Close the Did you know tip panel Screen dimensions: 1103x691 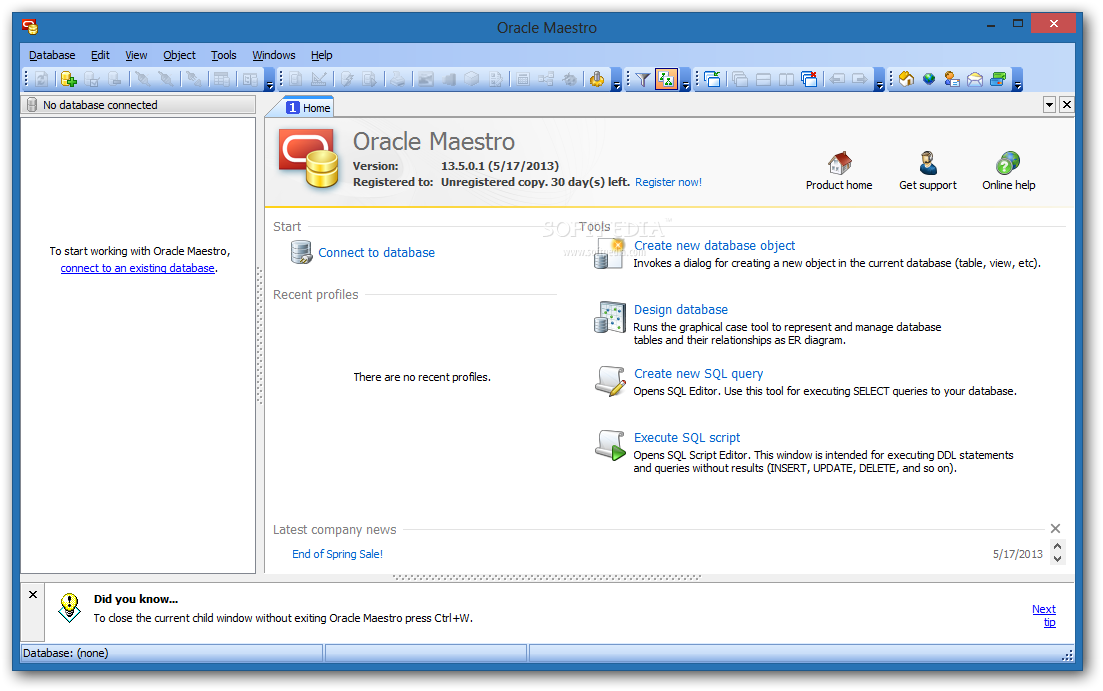[33, 595]
